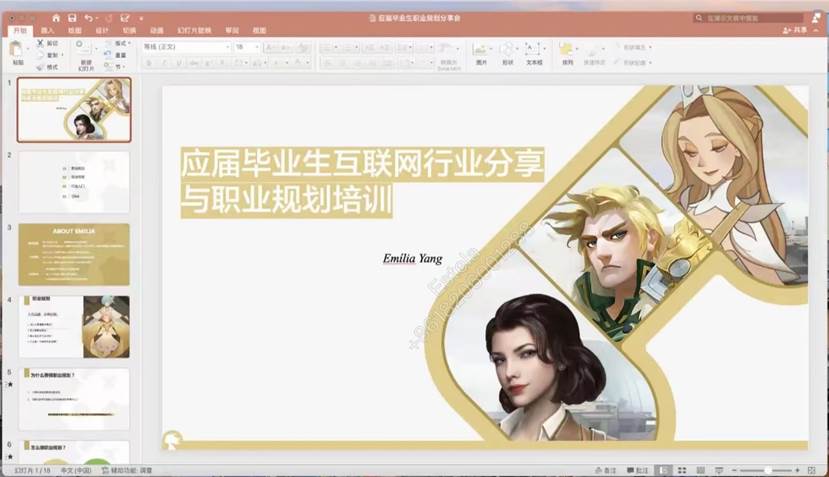Viewport: 829px width, 477px height.
Task: Click the Home icon in quick toolbar
Action: coord(56,18)
